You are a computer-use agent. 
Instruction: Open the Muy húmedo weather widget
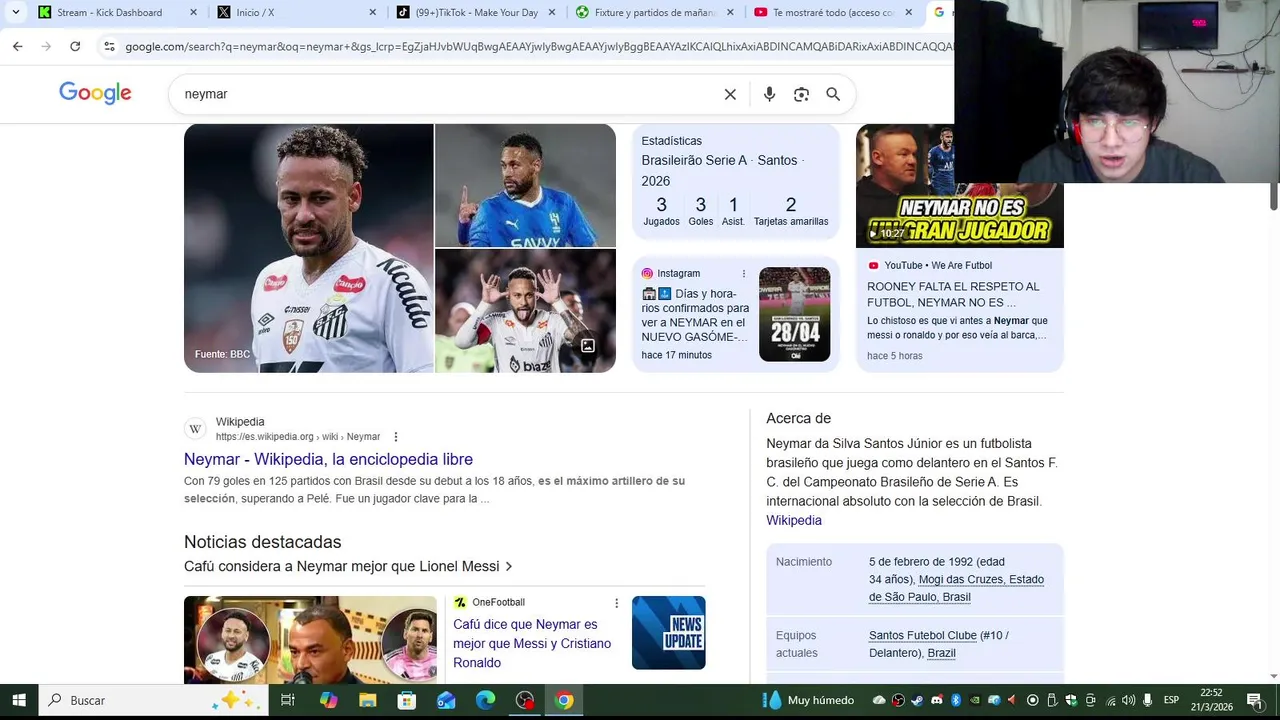point(808,700)
